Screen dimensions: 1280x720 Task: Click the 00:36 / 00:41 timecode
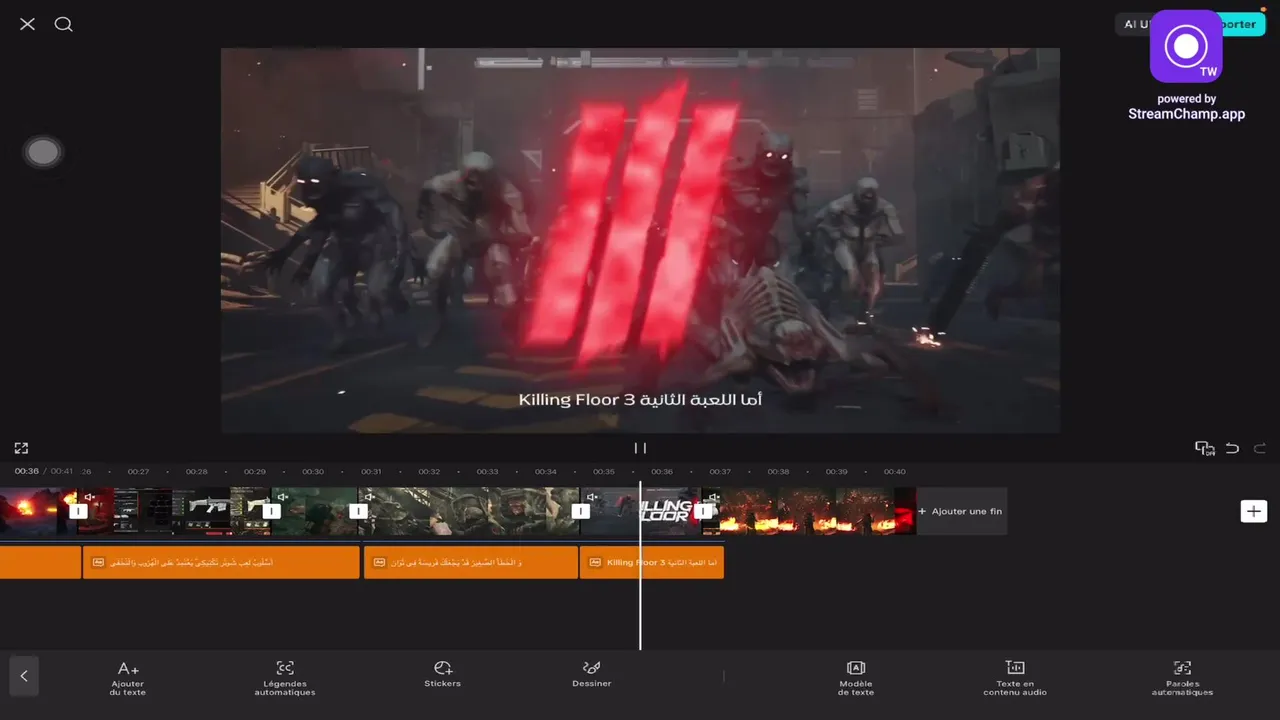44,471
